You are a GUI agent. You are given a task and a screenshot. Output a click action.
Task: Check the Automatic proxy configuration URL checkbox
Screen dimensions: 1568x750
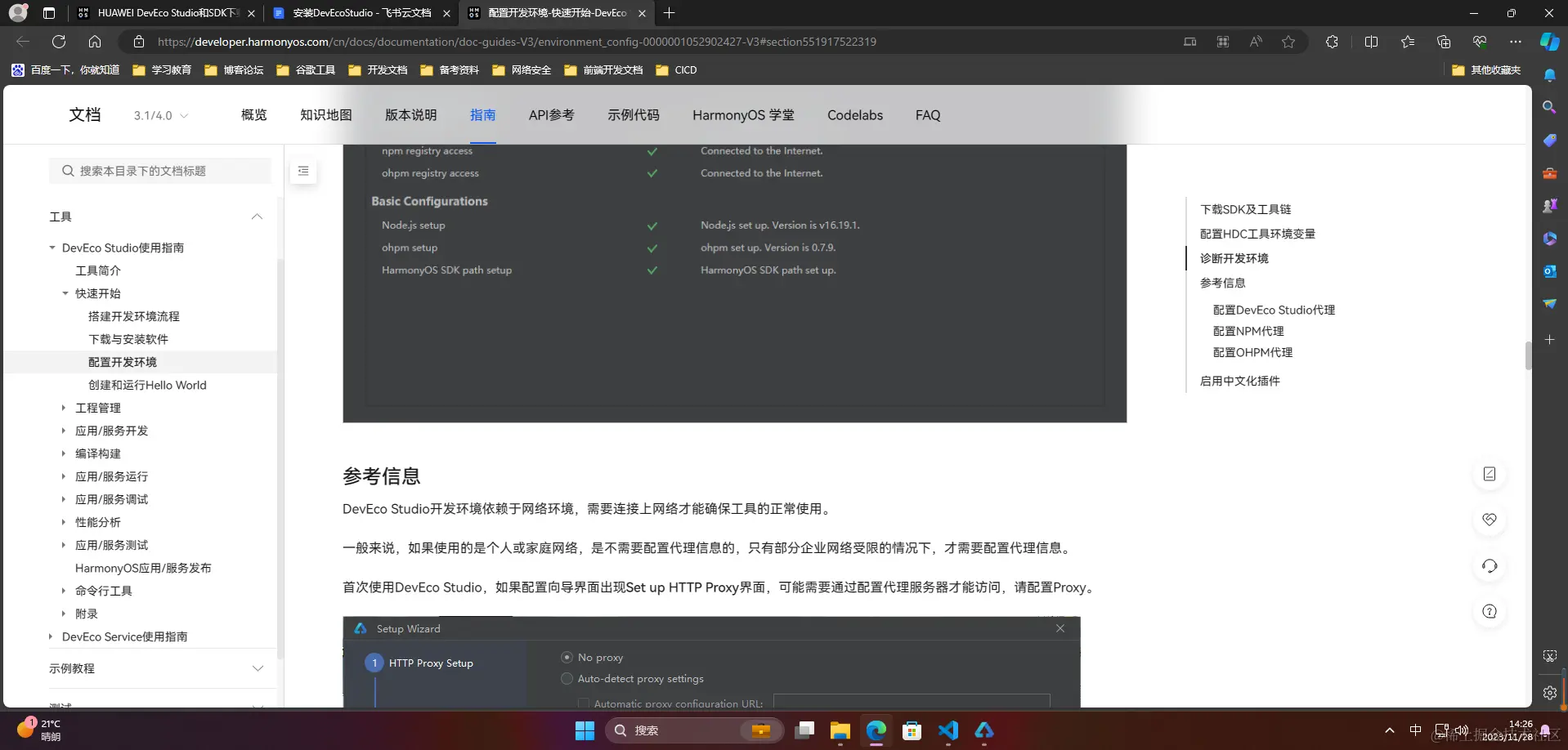point(583,703)
